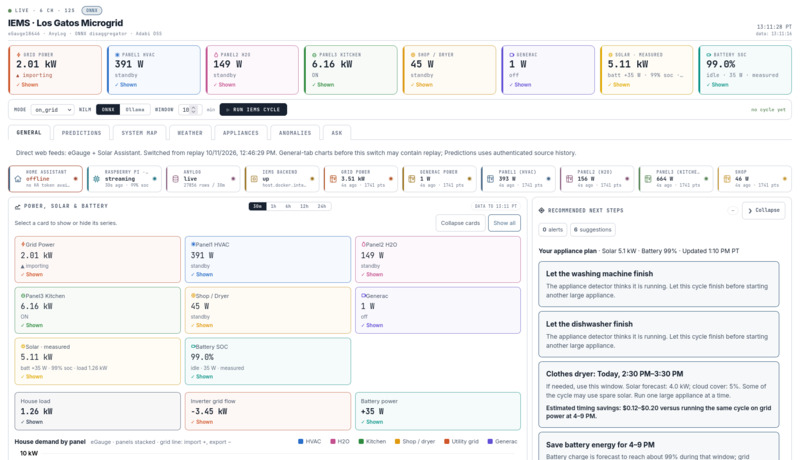Switch NILM engine to Ollama
This screenshot has width=806, height=460.
click(135, 109)
